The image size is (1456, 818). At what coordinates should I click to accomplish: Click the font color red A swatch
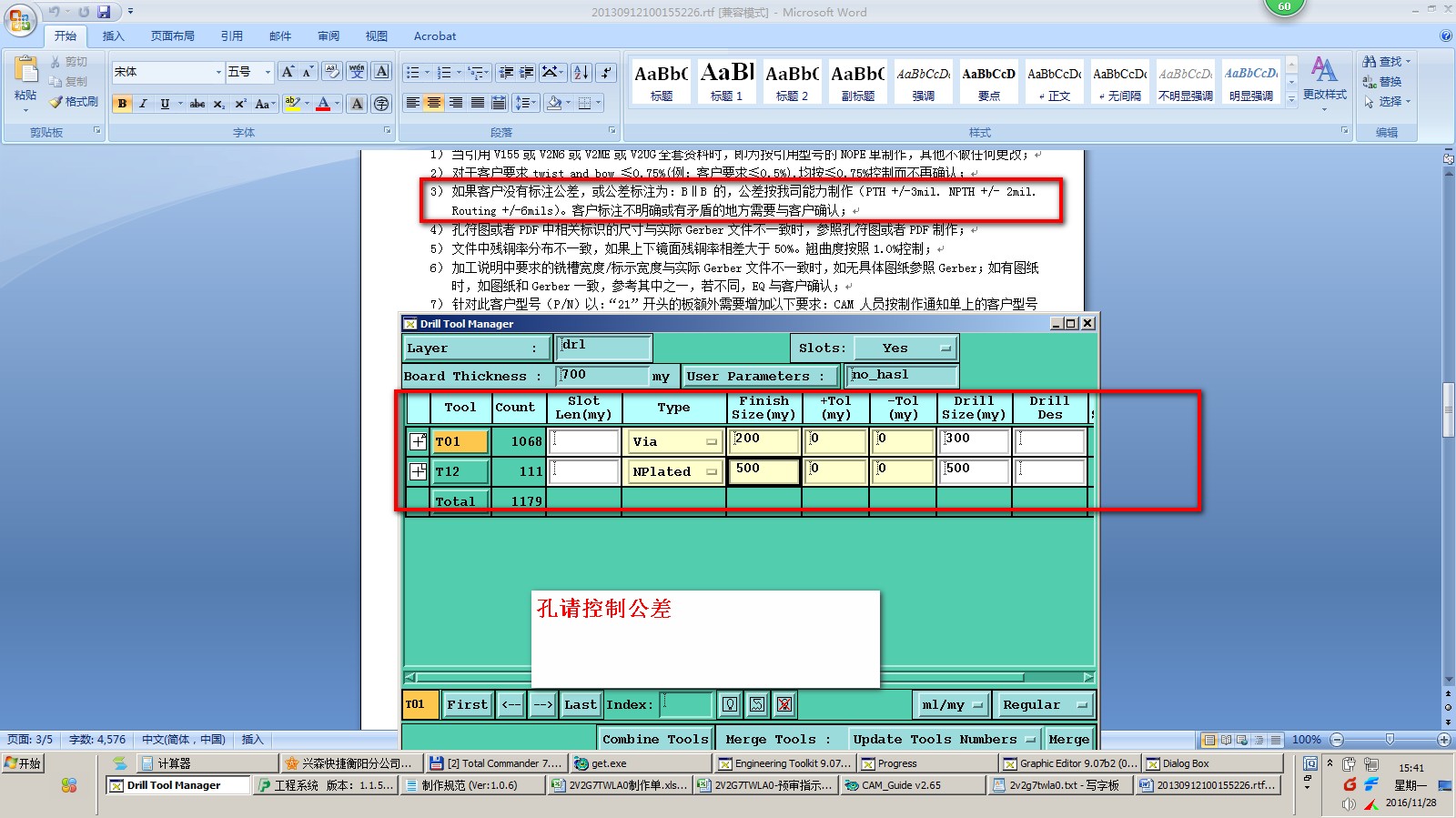click(x=323, y=104)
